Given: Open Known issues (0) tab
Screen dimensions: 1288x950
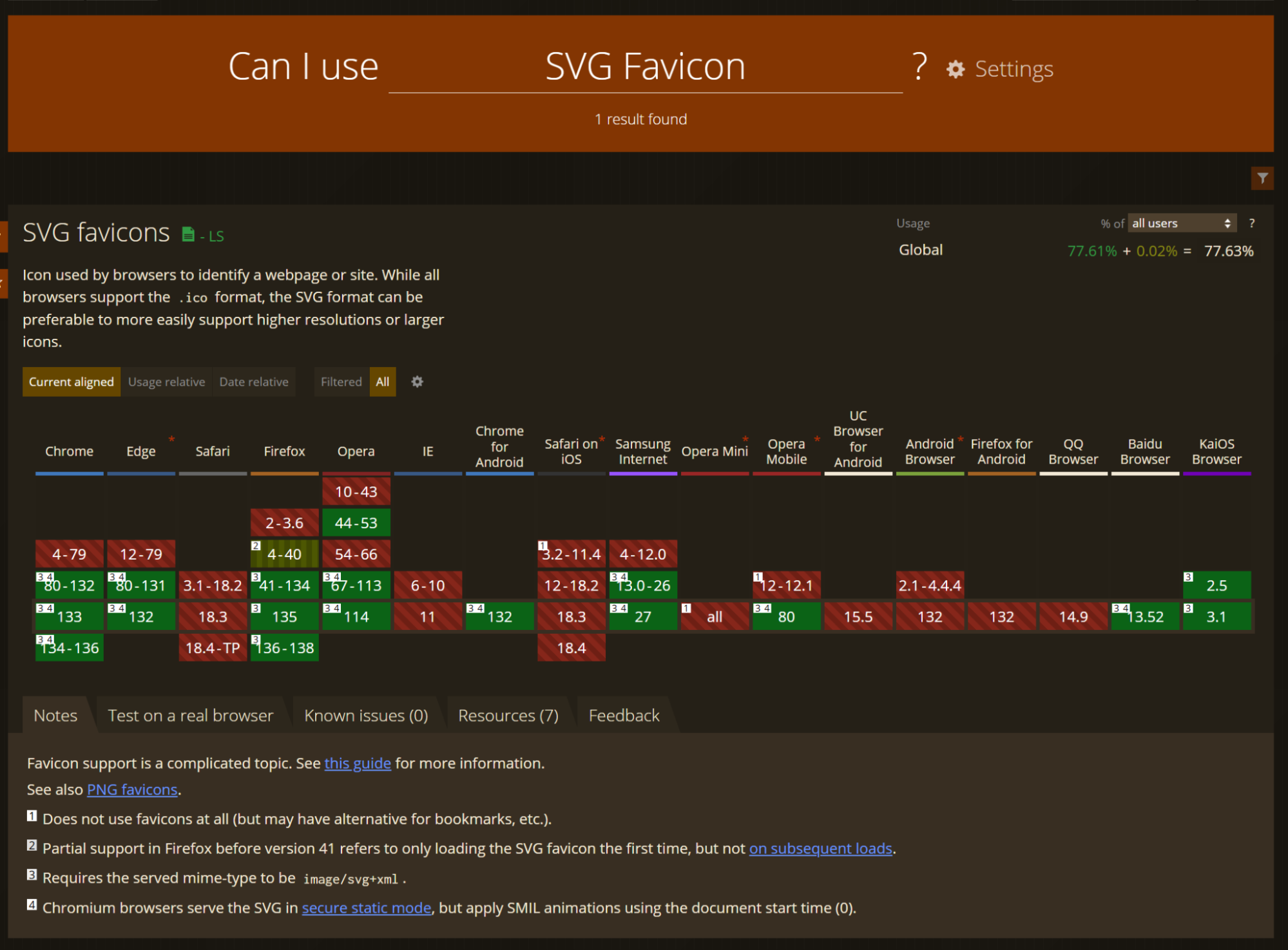Looking at the screenshot, I should tap(366, 716).
